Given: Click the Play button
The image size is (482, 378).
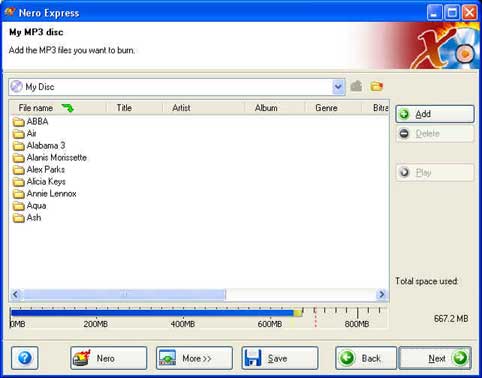Looking at the screenshot, I should click(x=435, y=172).
